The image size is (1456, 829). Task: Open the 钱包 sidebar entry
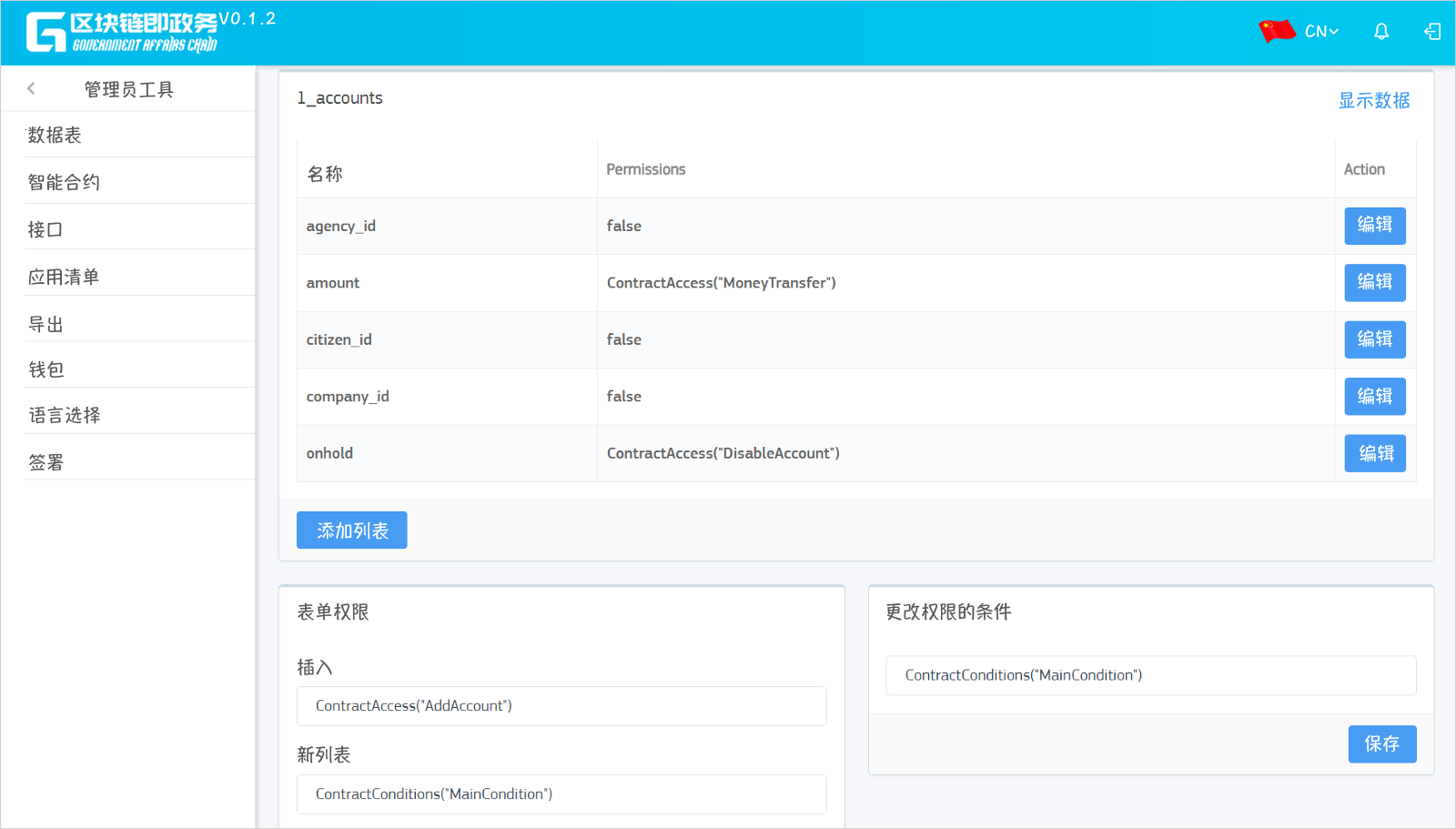click(46, 369)
